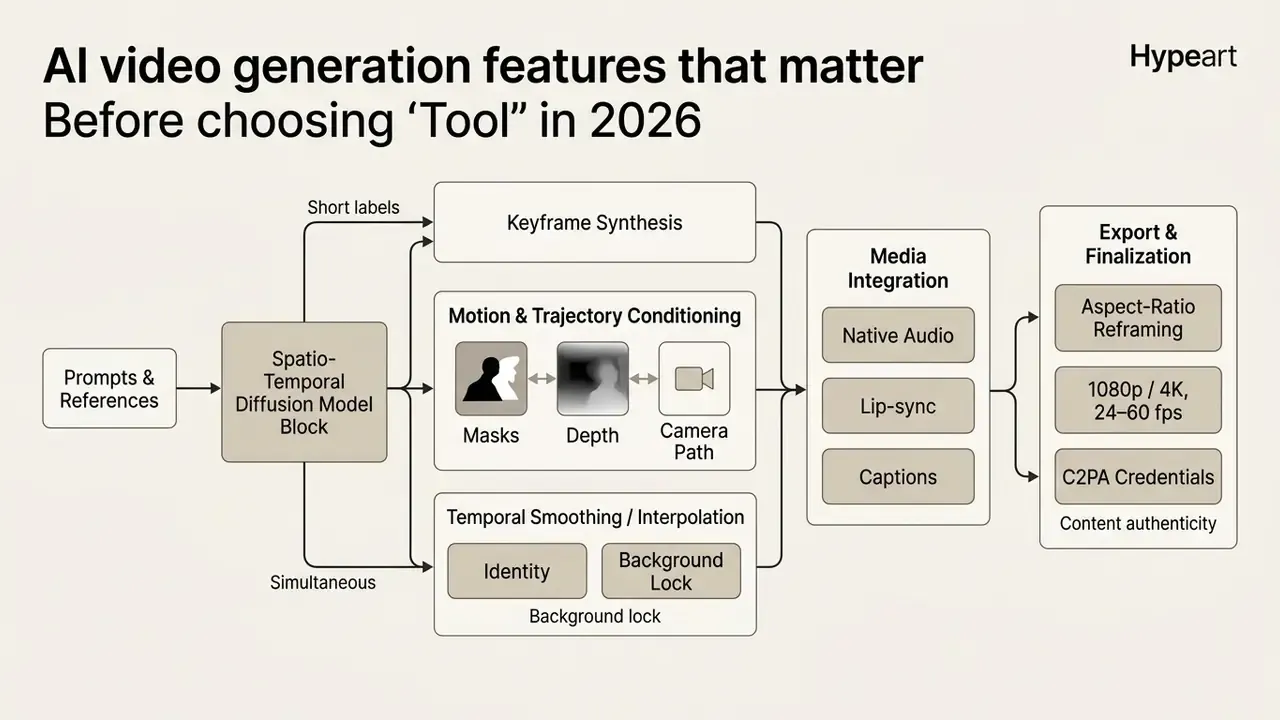The height and width of the screenshot is (720, 1280).
Task: Select the Spatio-Temporal Diffusion Model Block
Action: (304, 392)
